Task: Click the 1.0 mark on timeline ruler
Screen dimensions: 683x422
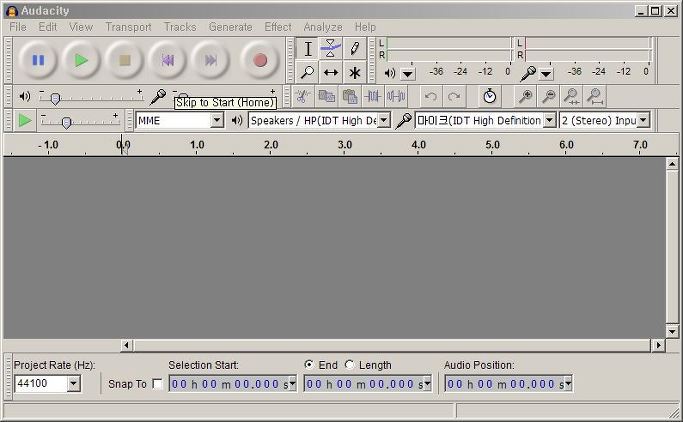Action: pyautogui.click(x=197, y=145)
